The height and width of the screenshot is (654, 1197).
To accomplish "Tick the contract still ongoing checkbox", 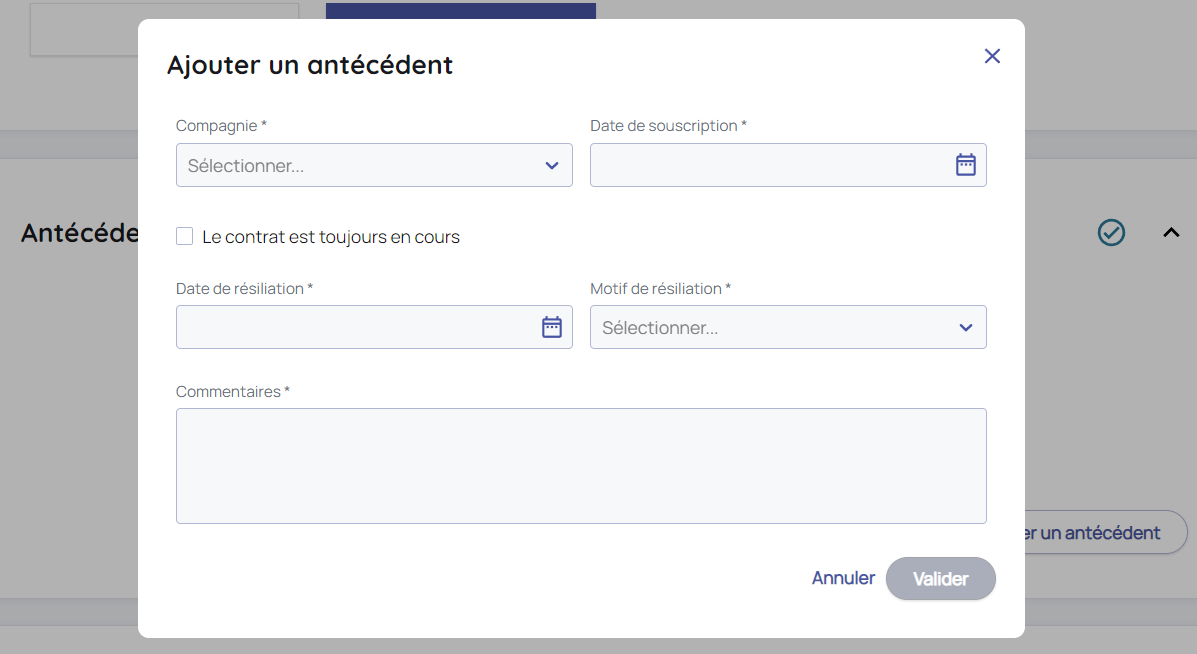I will (x=185, y=237).
